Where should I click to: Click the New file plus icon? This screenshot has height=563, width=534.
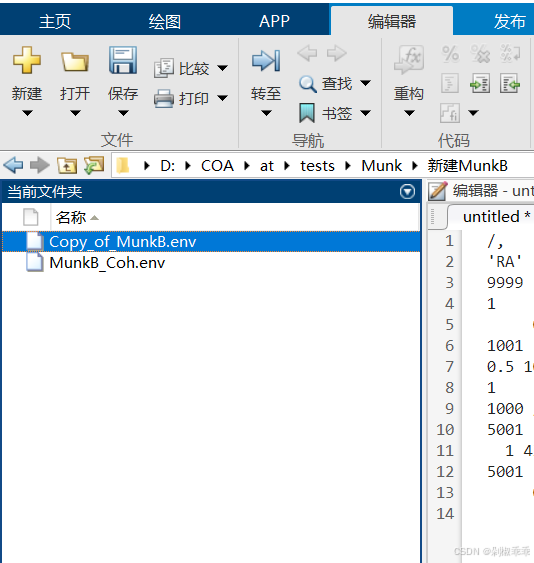coord(27,60)
